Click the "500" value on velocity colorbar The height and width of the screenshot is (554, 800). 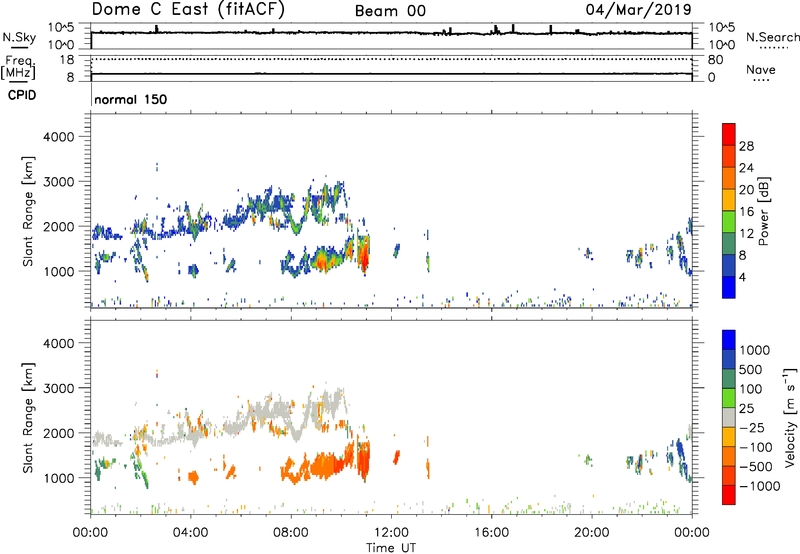point(751,370)
